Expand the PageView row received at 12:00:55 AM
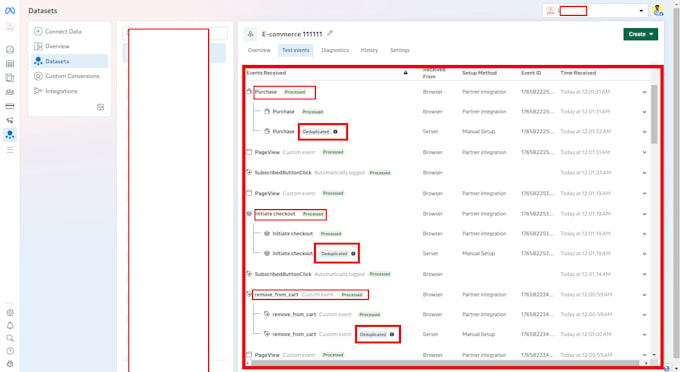Screen dimensions: 680x372 point(644,355)
